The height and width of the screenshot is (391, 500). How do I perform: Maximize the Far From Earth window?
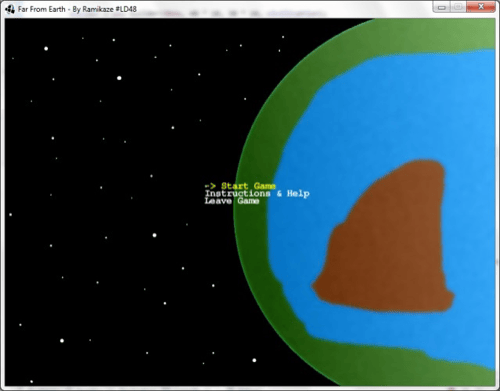point(459,7)
